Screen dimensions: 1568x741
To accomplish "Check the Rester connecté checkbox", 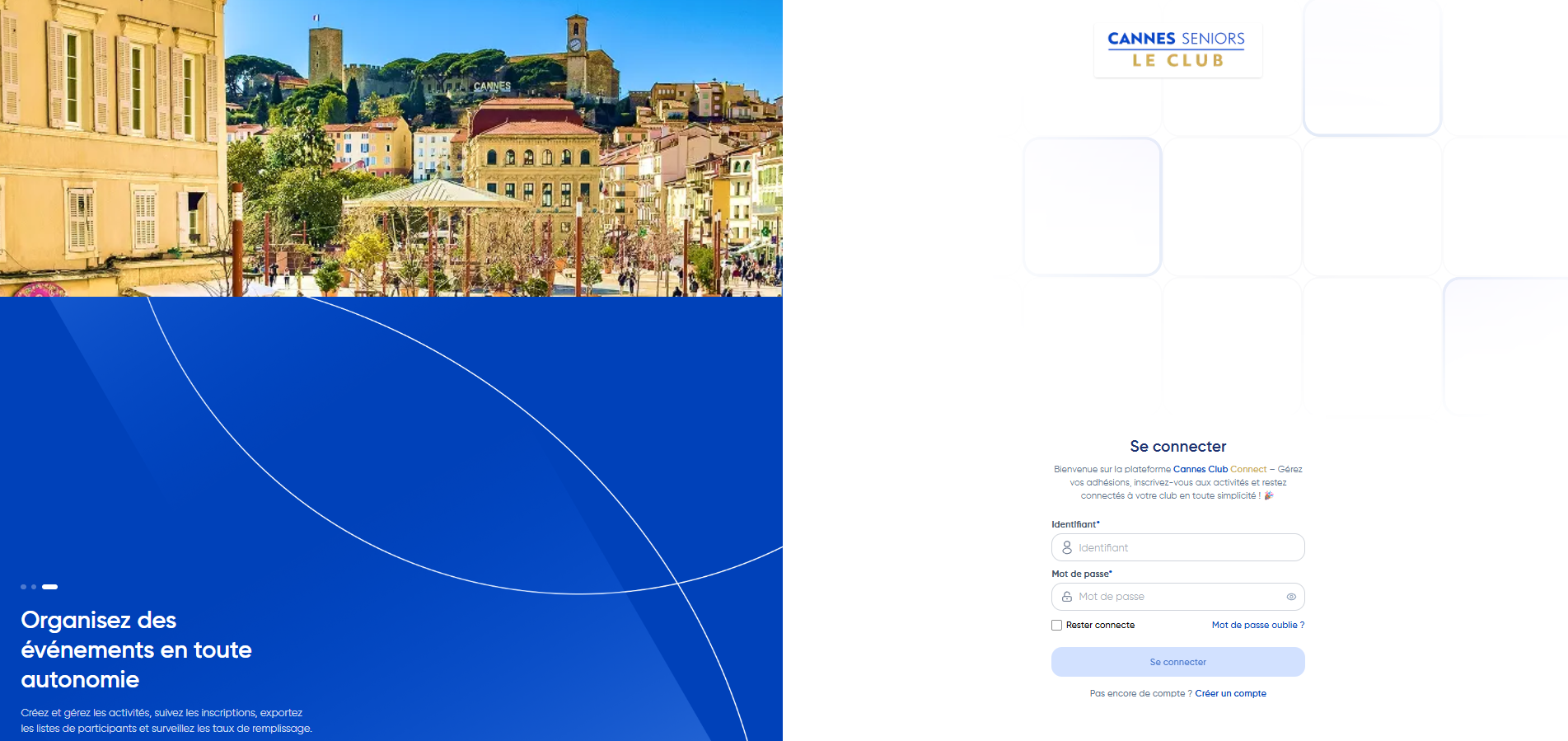I will pyautogui.click(x=1056, y=626).
